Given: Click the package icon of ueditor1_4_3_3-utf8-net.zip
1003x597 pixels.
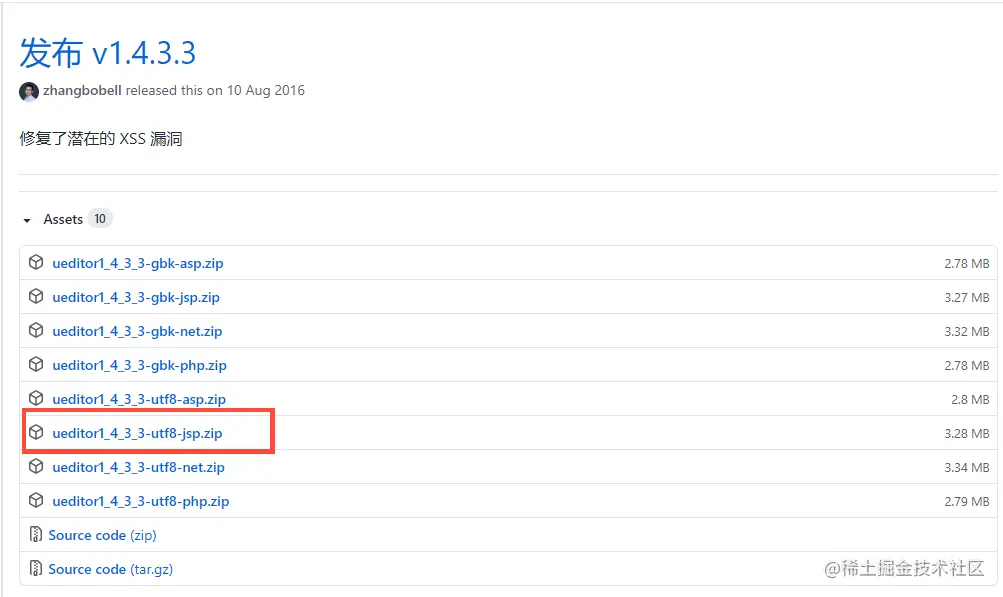Looking at the screenshot, I should pyautogui.click(x=36, y=466).
